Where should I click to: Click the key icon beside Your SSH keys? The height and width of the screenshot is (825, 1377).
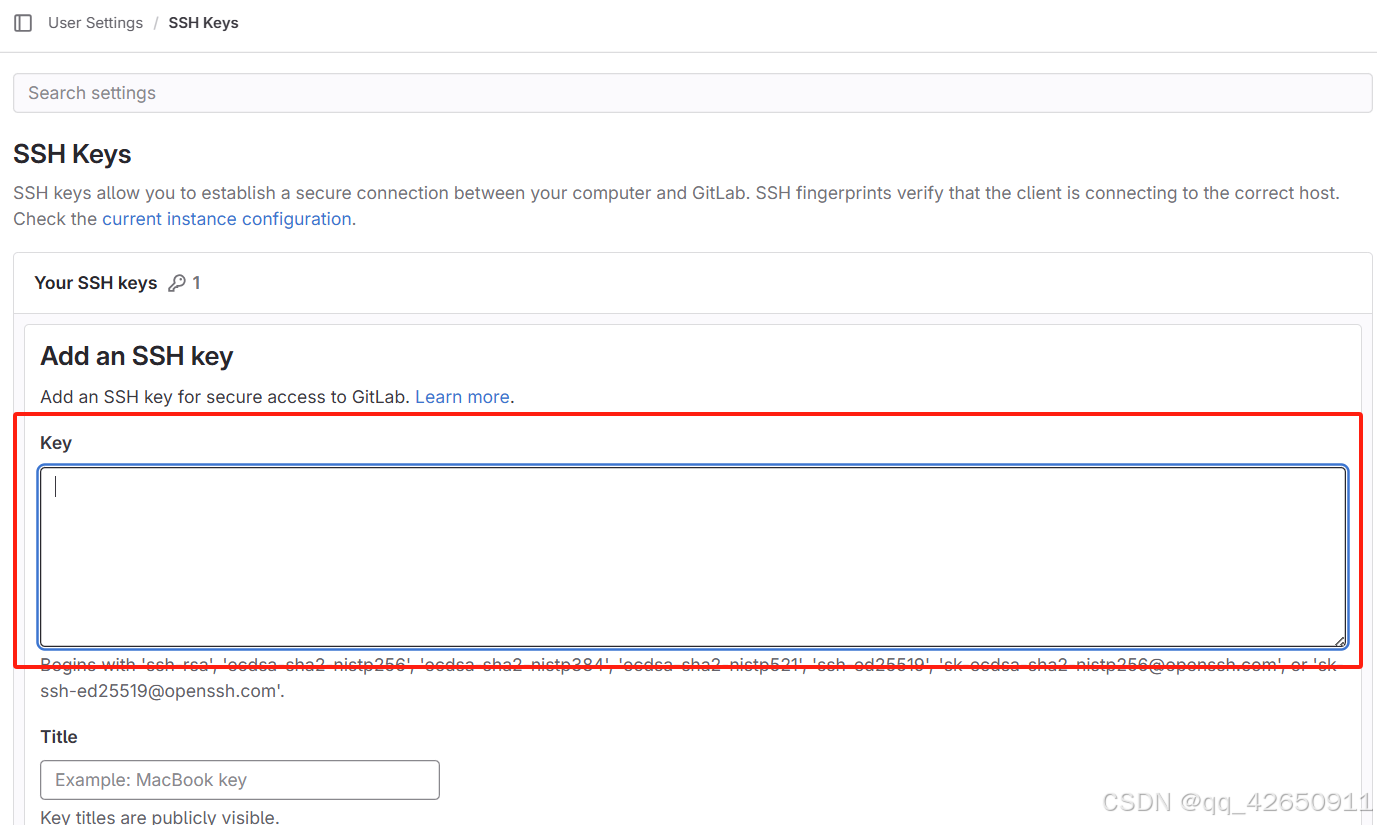(176, 282)
